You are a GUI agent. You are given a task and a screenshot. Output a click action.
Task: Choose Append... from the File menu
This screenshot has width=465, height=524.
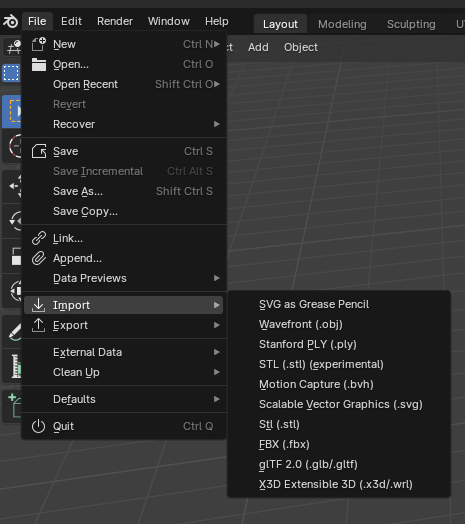pyautogui.click(x=124, y=258)
